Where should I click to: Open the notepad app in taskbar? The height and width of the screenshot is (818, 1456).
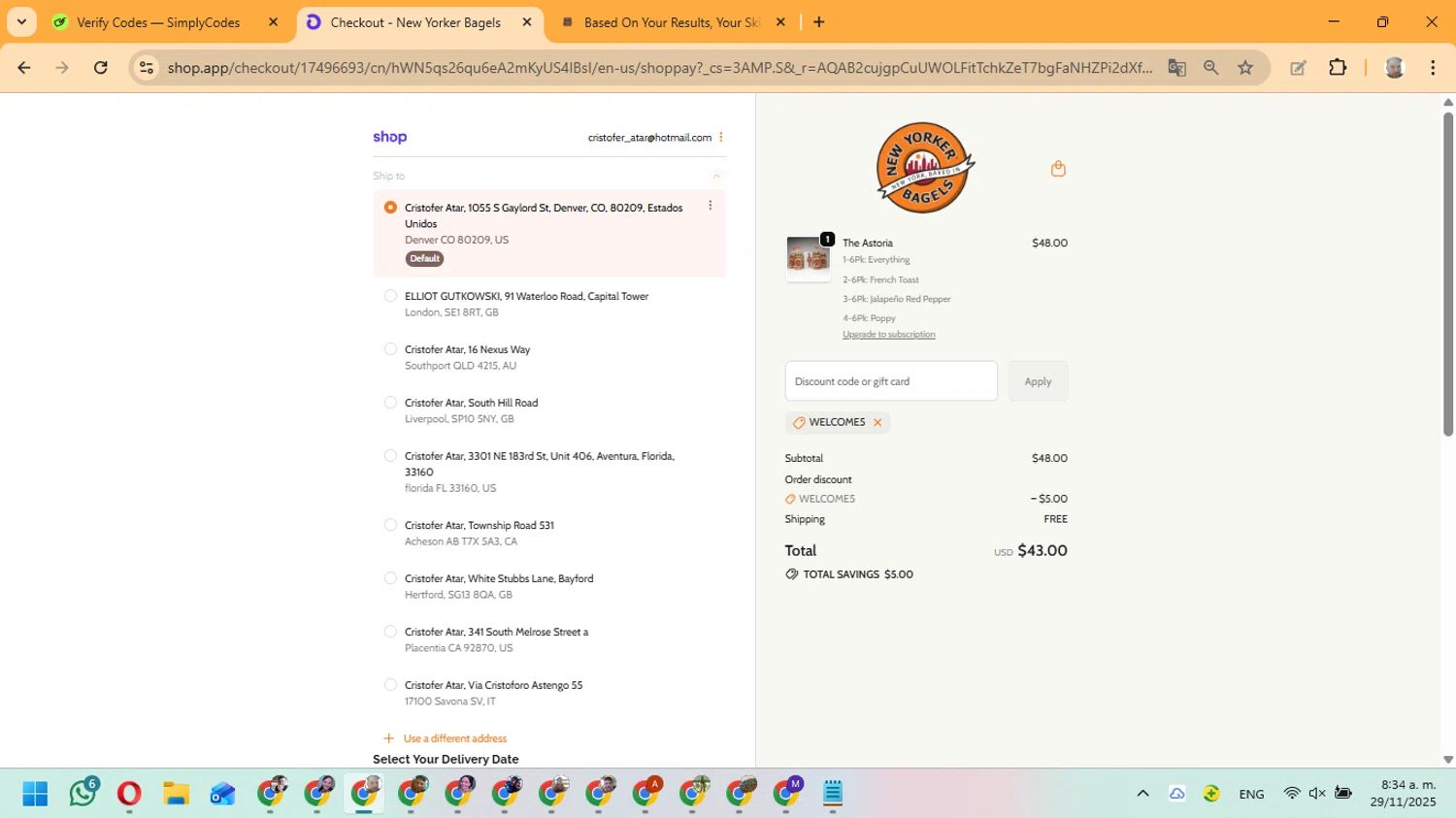pos(833,794)
